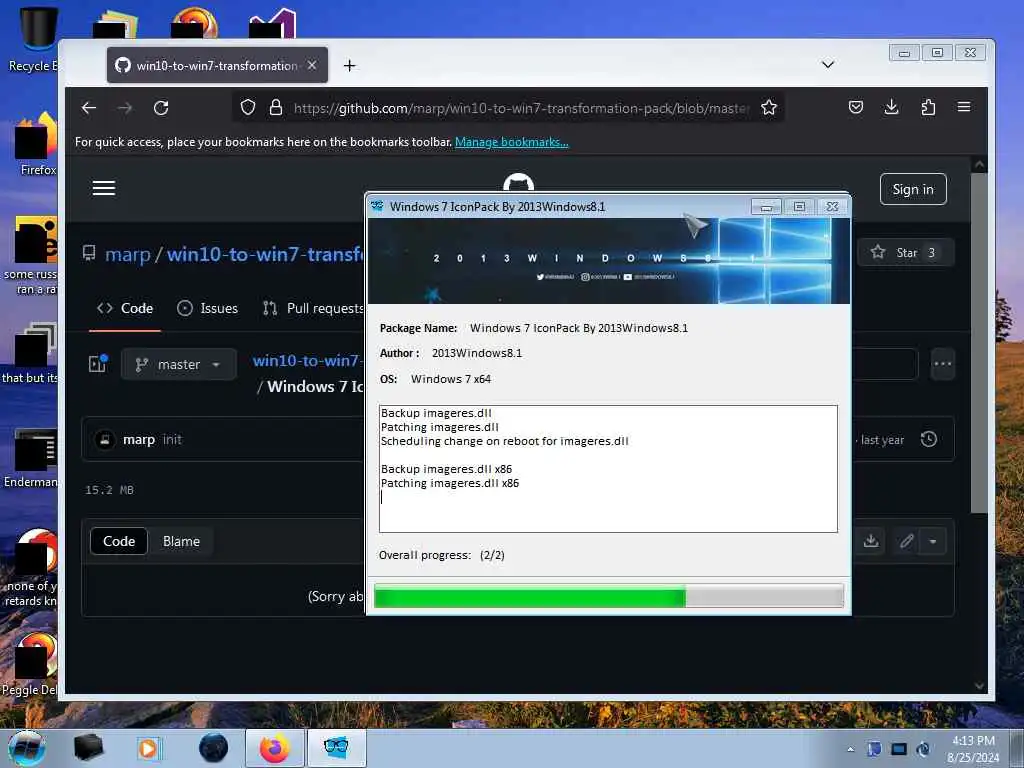Open the more file actions ellipsis menu
The height and width of the screenshot is (768, 1024).
coord(942,364)
